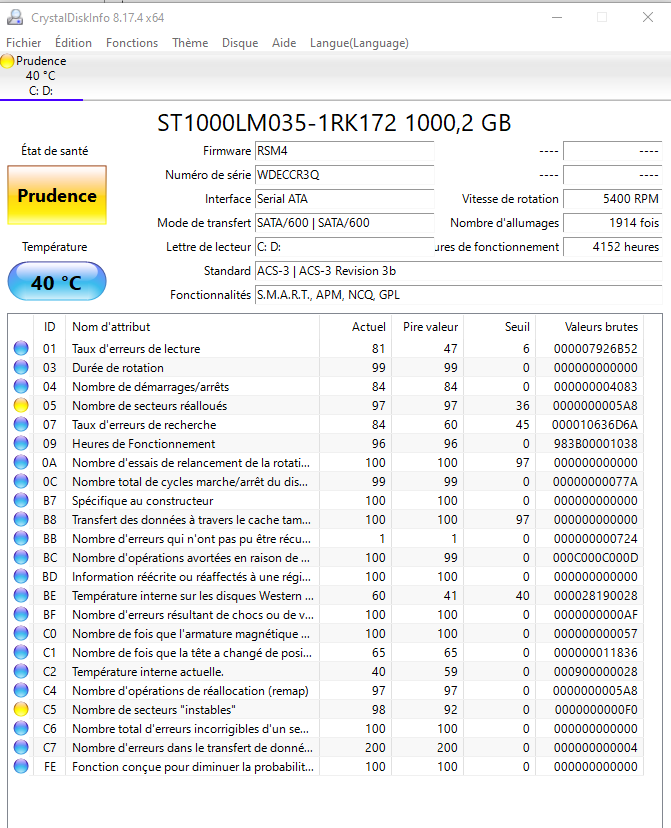Click the blue status icon for attribute BC
This screenshot has height=828, width=671.
[21, 557]
